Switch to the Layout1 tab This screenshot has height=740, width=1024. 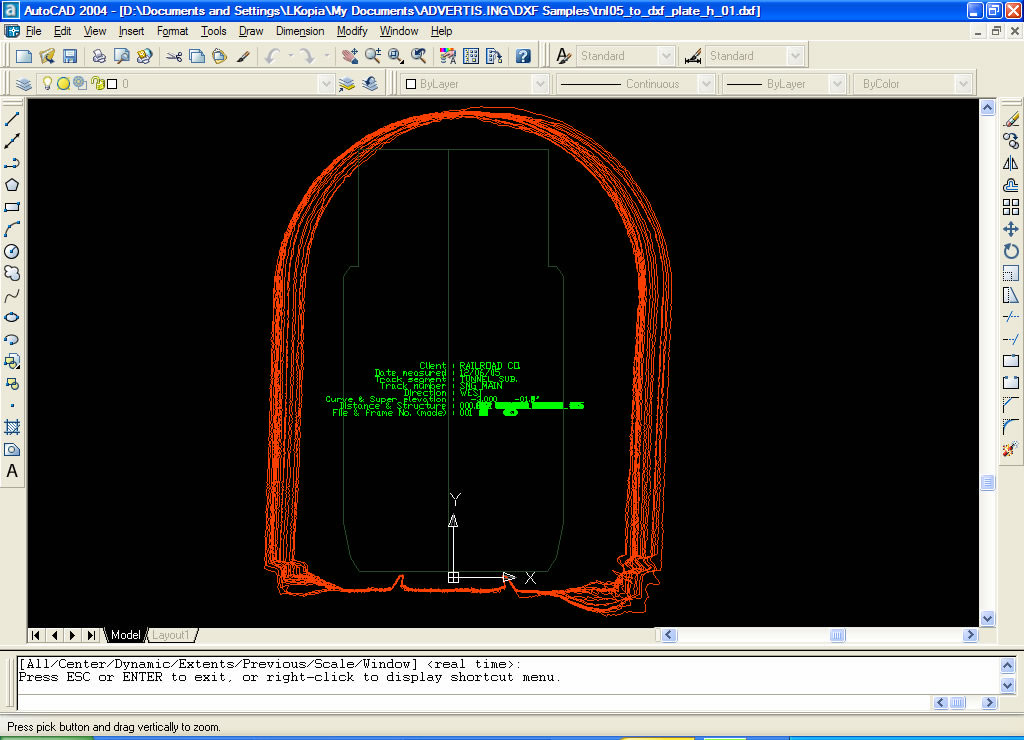[171, 635]
